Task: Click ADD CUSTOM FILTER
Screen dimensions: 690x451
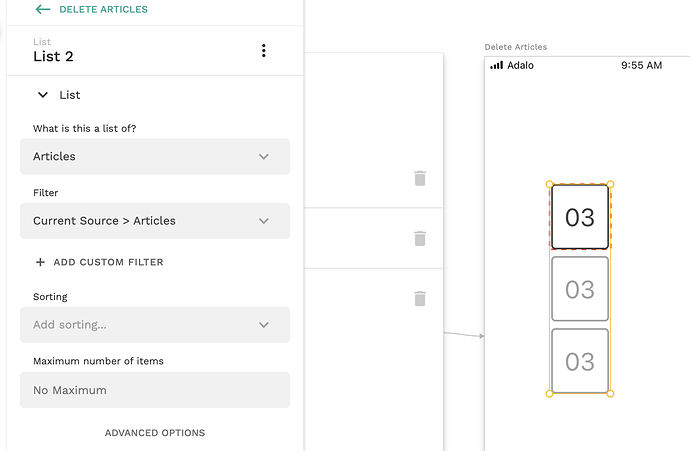Action: tap(108, 262)
